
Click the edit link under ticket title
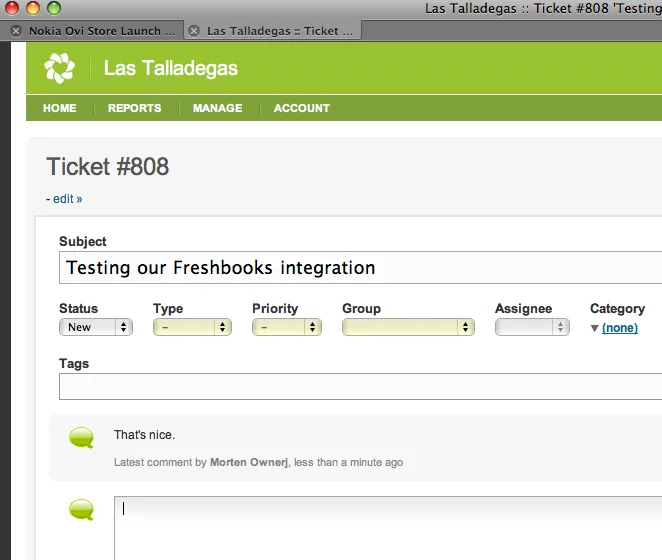pyautogui.click(x=67, y=199)
